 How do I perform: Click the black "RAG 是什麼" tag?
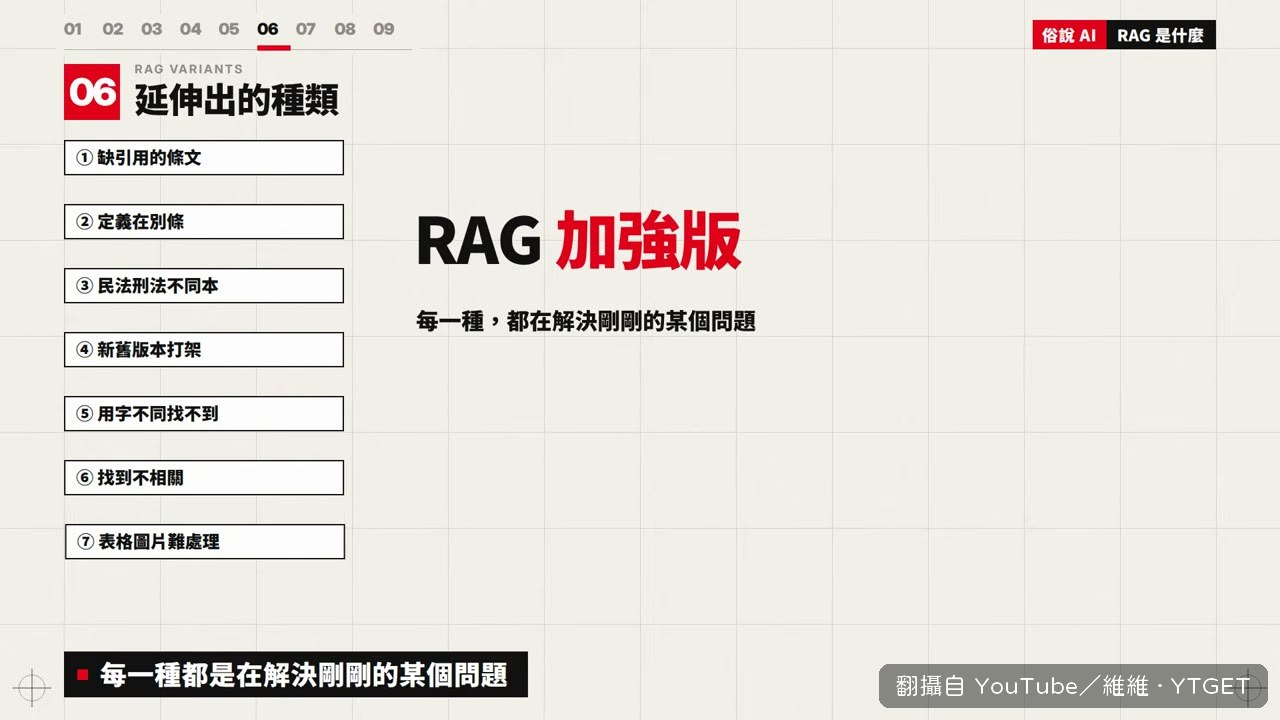click(x=1161, y=35)
